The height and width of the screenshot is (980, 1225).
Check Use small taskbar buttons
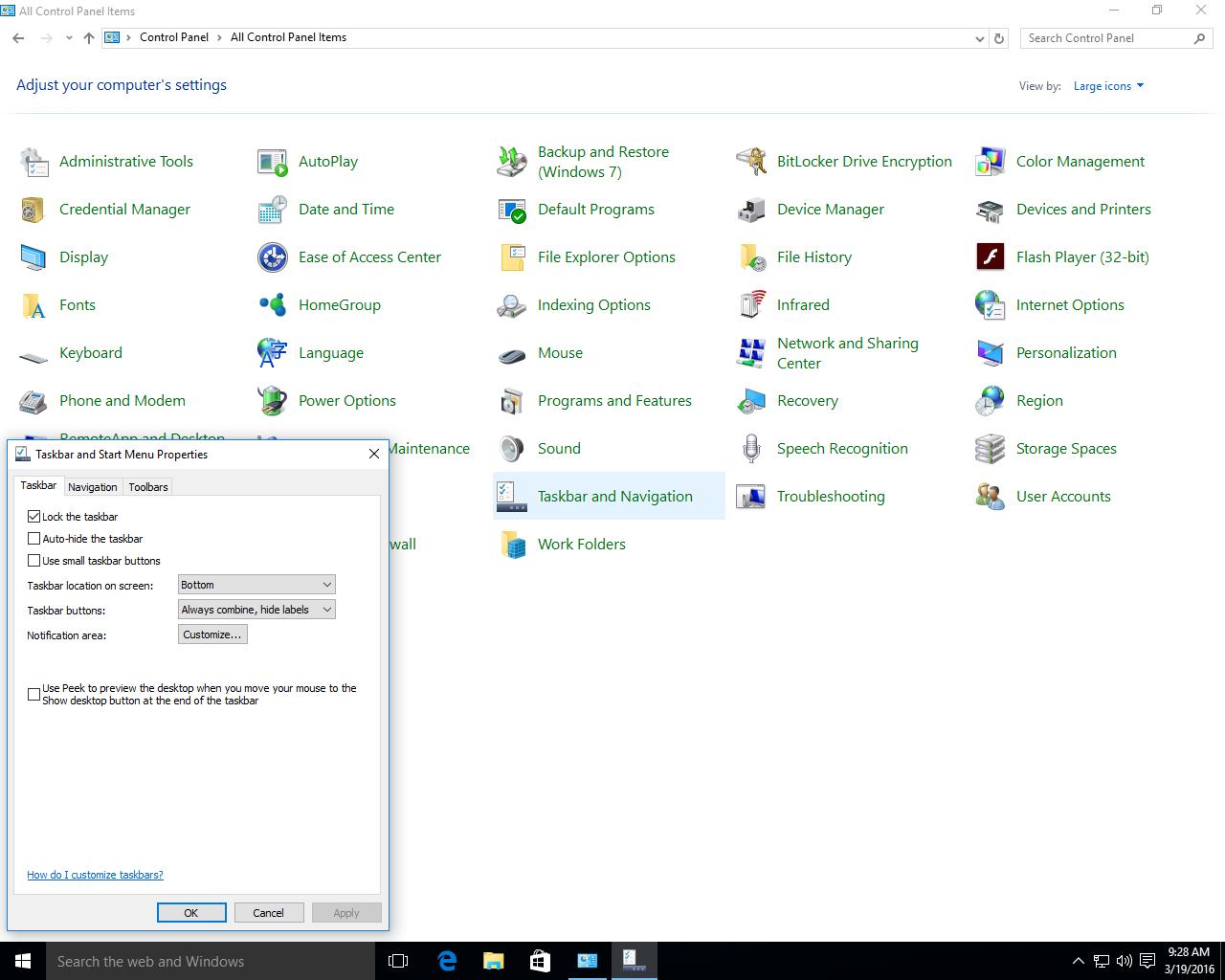(x=34, y=561)
